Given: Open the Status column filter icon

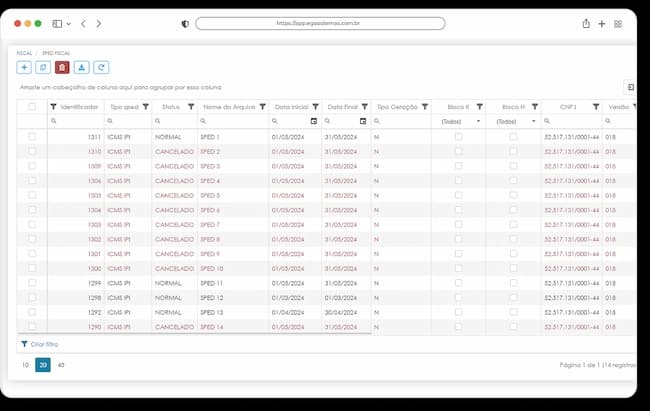Looking at the screenshot, I should [191, 107].
